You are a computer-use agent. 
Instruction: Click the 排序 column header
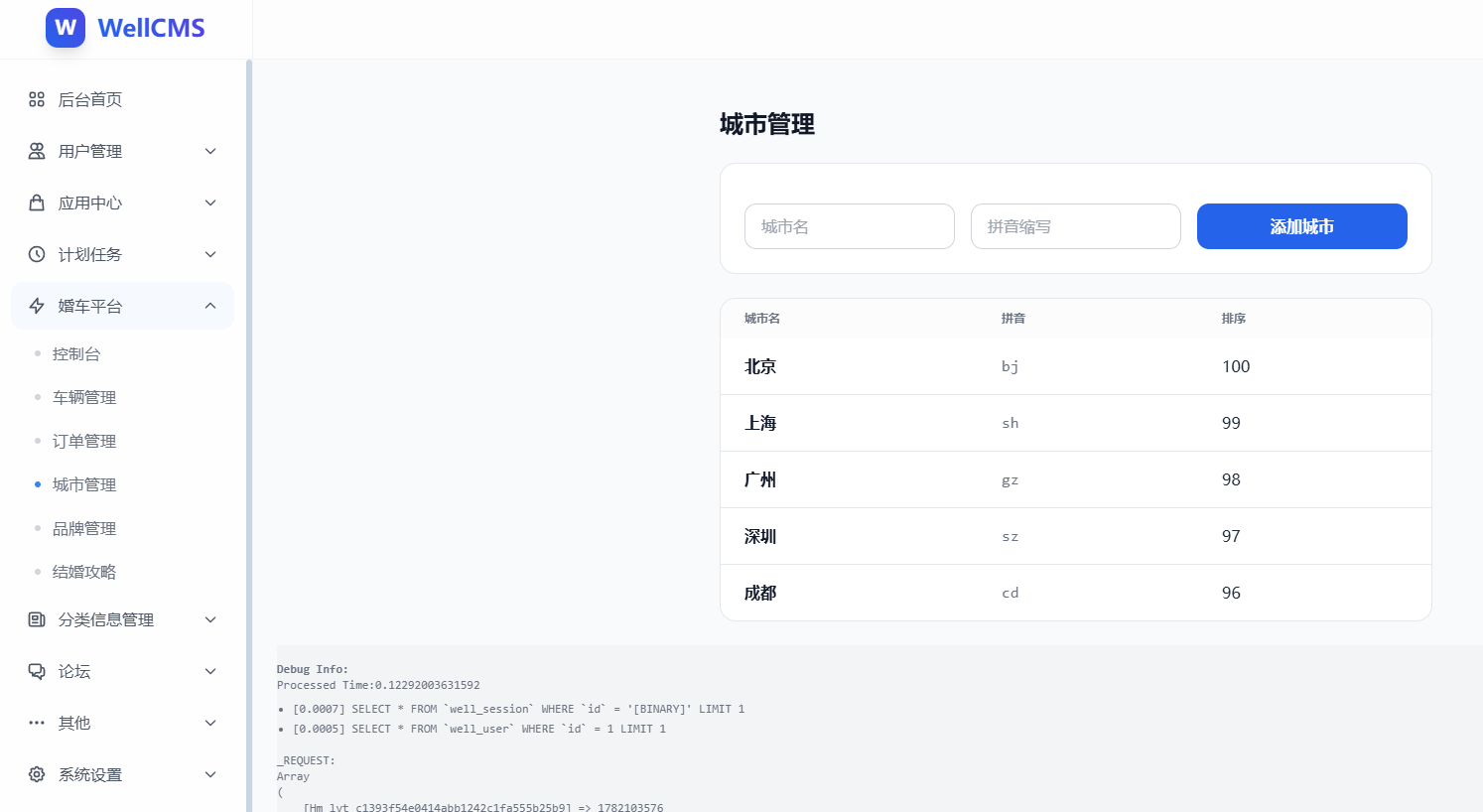tap(1234, 319)
